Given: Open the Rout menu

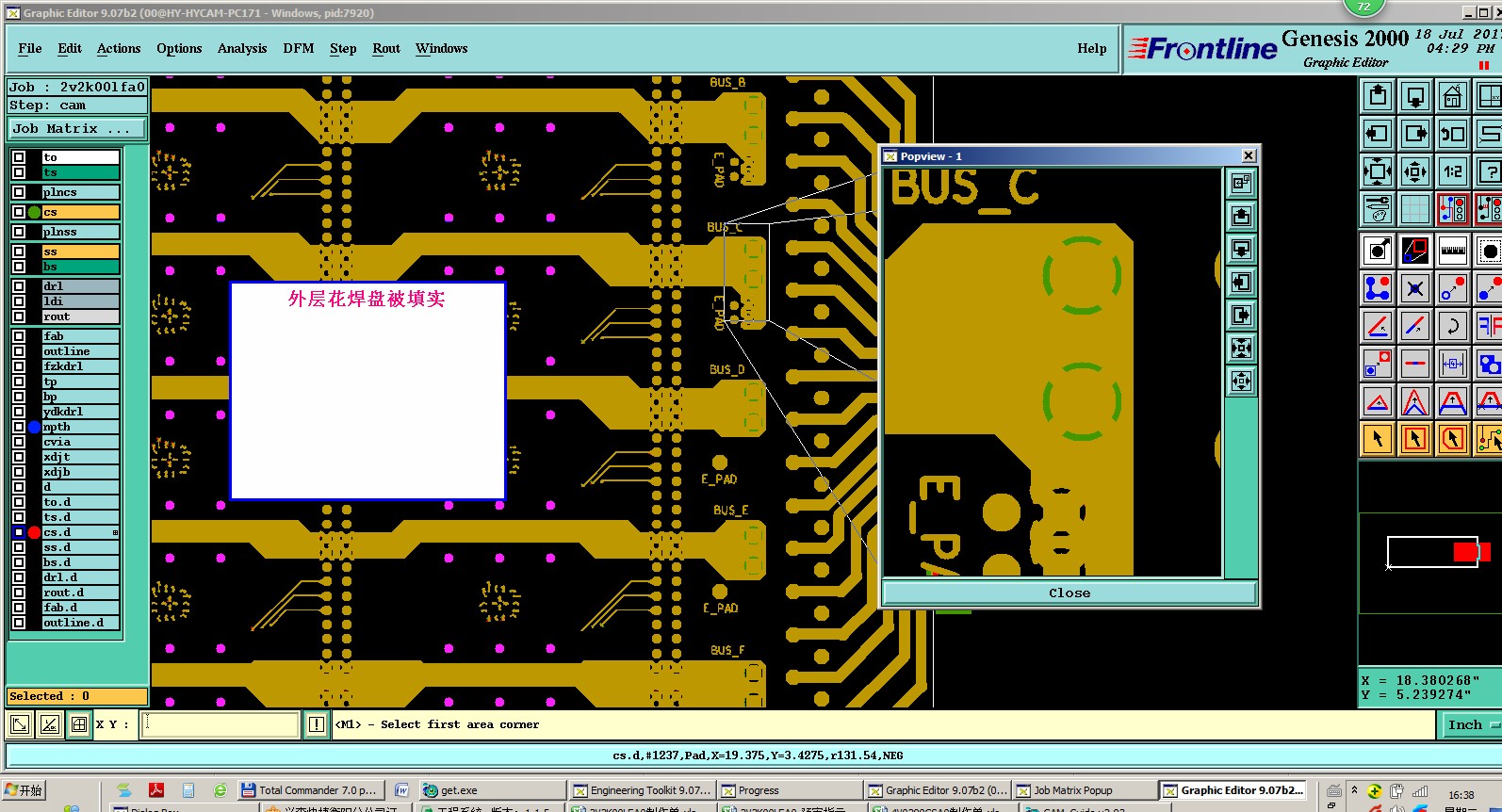Looking at the screenshot, I should (386, 48).
